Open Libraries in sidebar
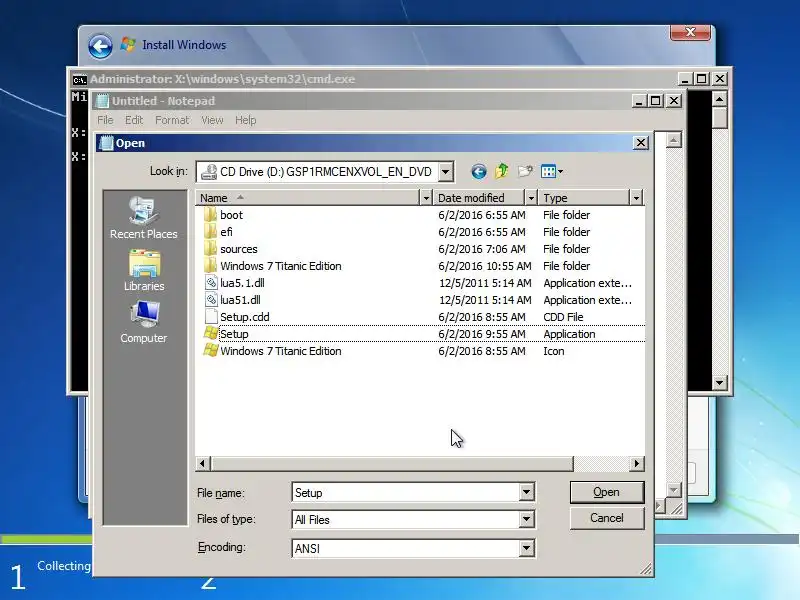Image resolution: width=800 pixels, height=600 pixels. pyautogui.click(x=144, y=270)
